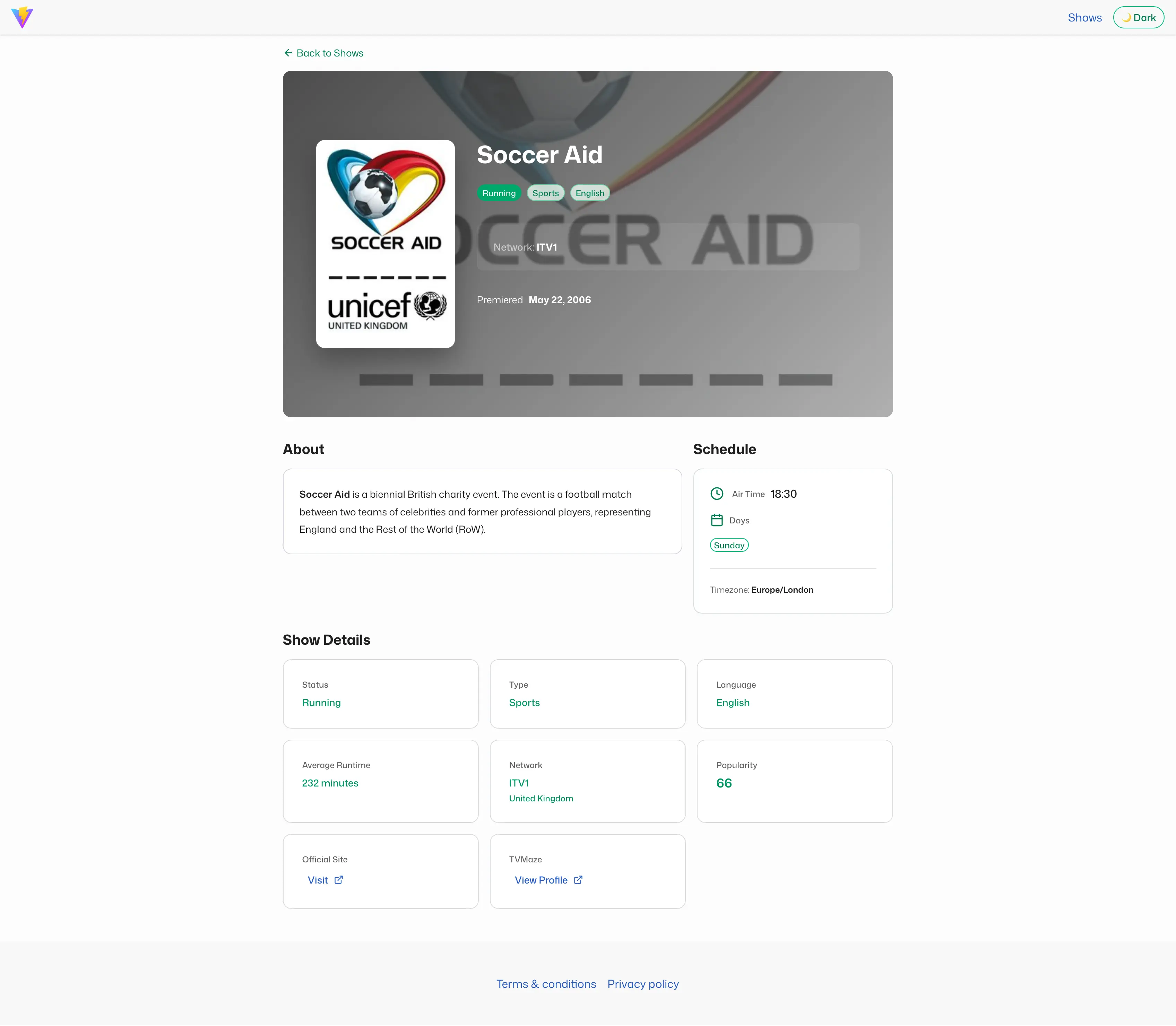Toggle Dark mode theme
Screen dimensions: 1176x1026
point(1138,18)
